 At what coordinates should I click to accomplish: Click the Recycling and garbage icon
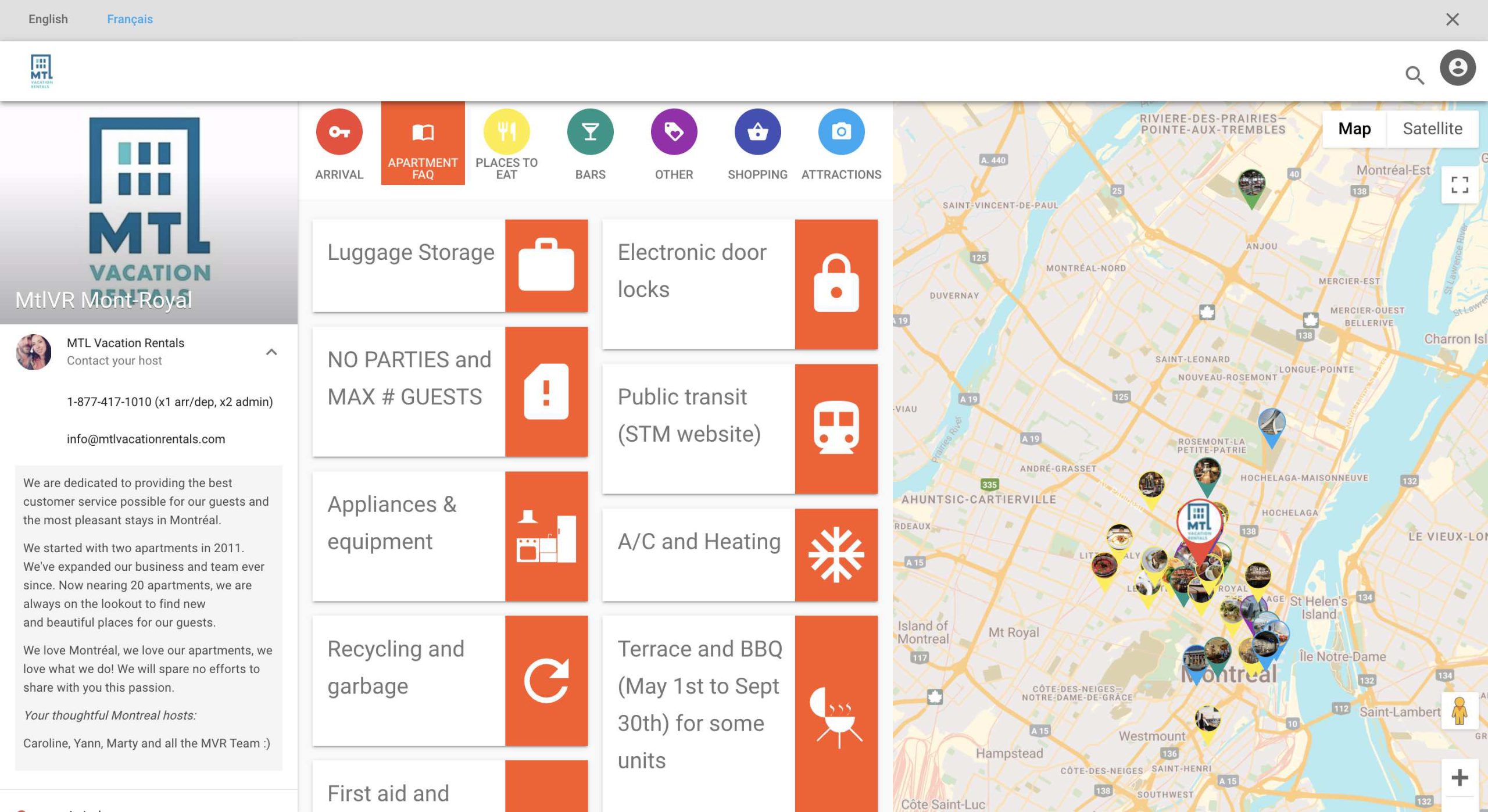[x=546, y=680]
